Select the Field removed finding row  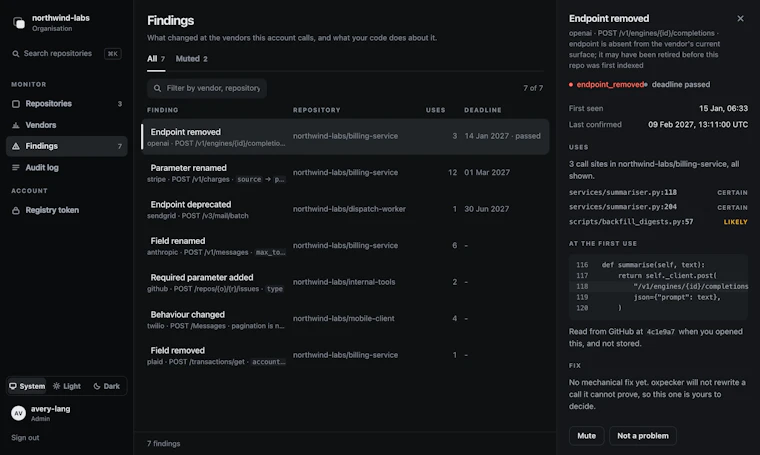345,355
